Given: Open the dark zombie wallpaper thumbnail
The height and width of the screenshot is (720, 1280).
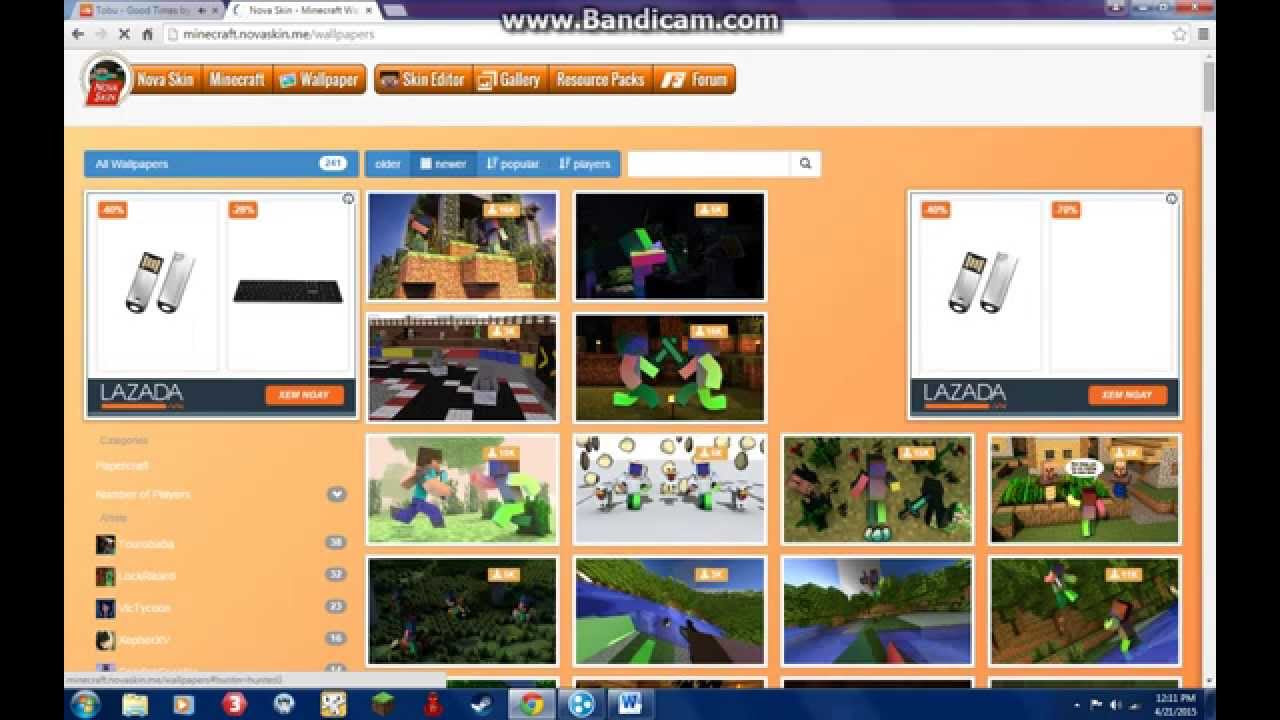Looking at the screenshot, I should click(x=670, y=246).
